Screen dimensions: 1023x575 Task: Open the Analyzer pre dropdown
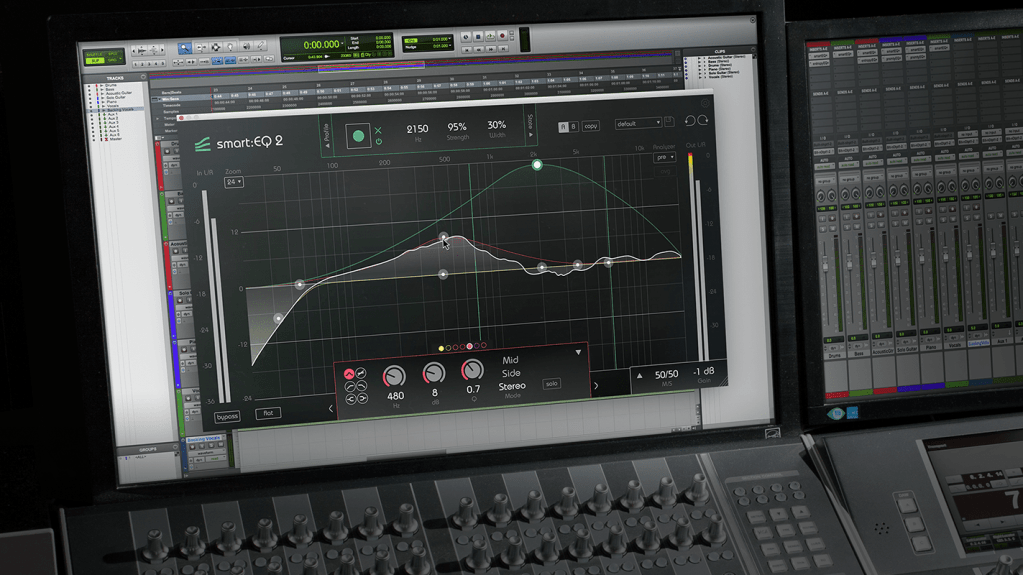click(663, 157)
